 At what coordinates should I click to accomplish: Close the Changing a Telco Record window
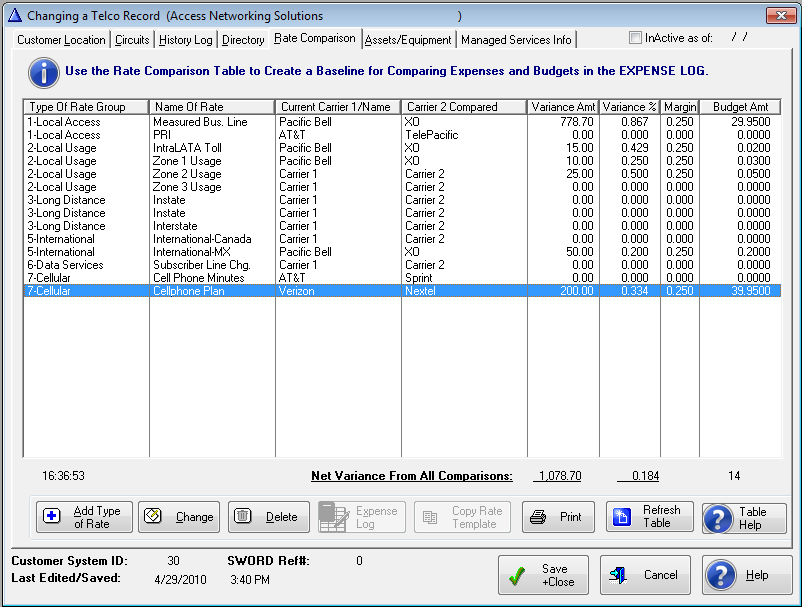tap(781, 15)
